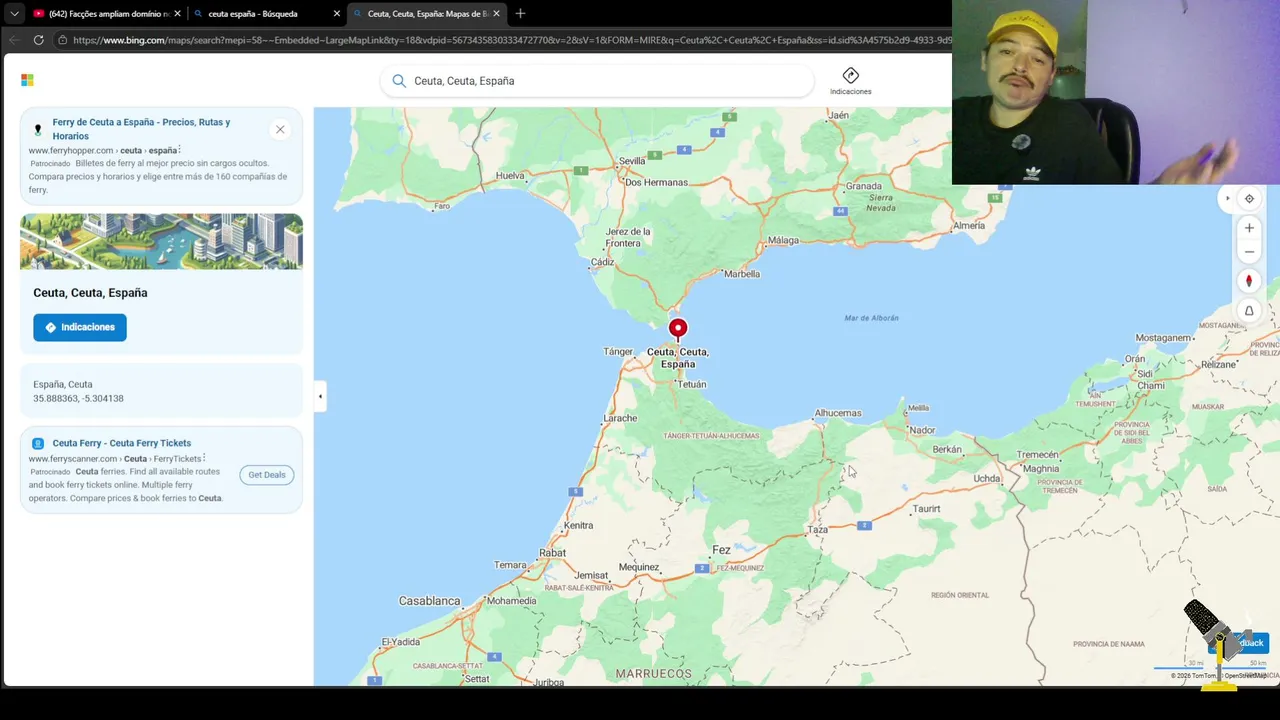Close the YouTube Facções ampliam domínio tab

click(177, 14)
